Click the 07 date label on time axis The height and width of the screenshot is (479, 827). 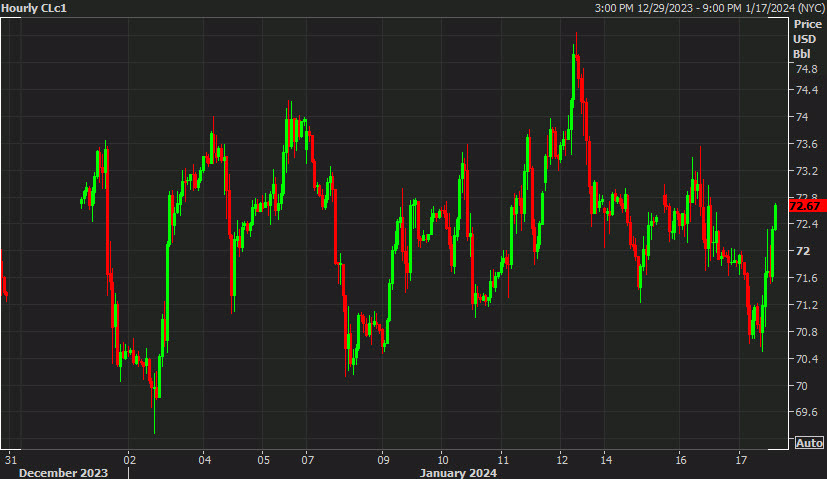307,460
